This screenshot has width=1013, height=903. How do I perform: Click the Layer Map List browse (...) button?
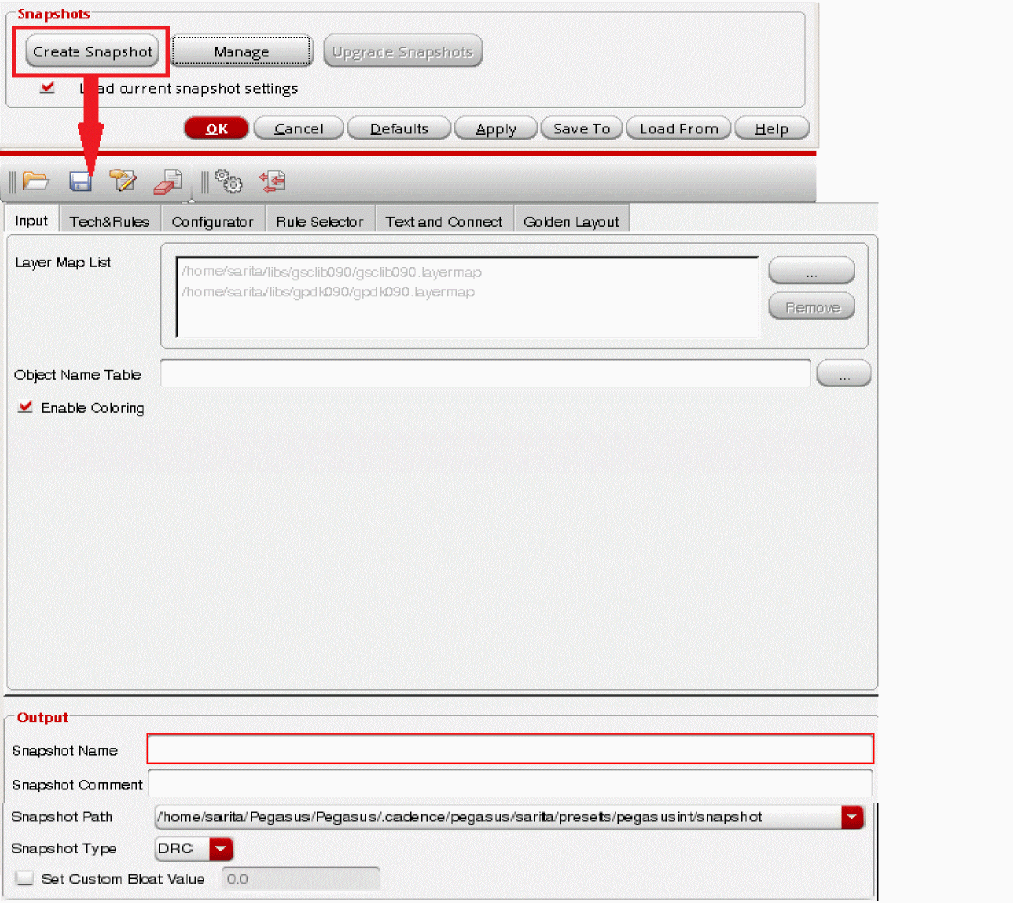click(811, 271)
